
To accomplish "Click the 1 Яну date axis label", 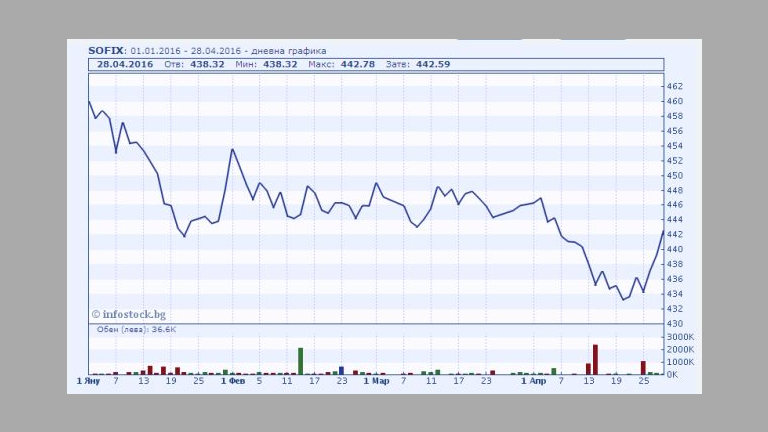I will [x=89, y=381].
